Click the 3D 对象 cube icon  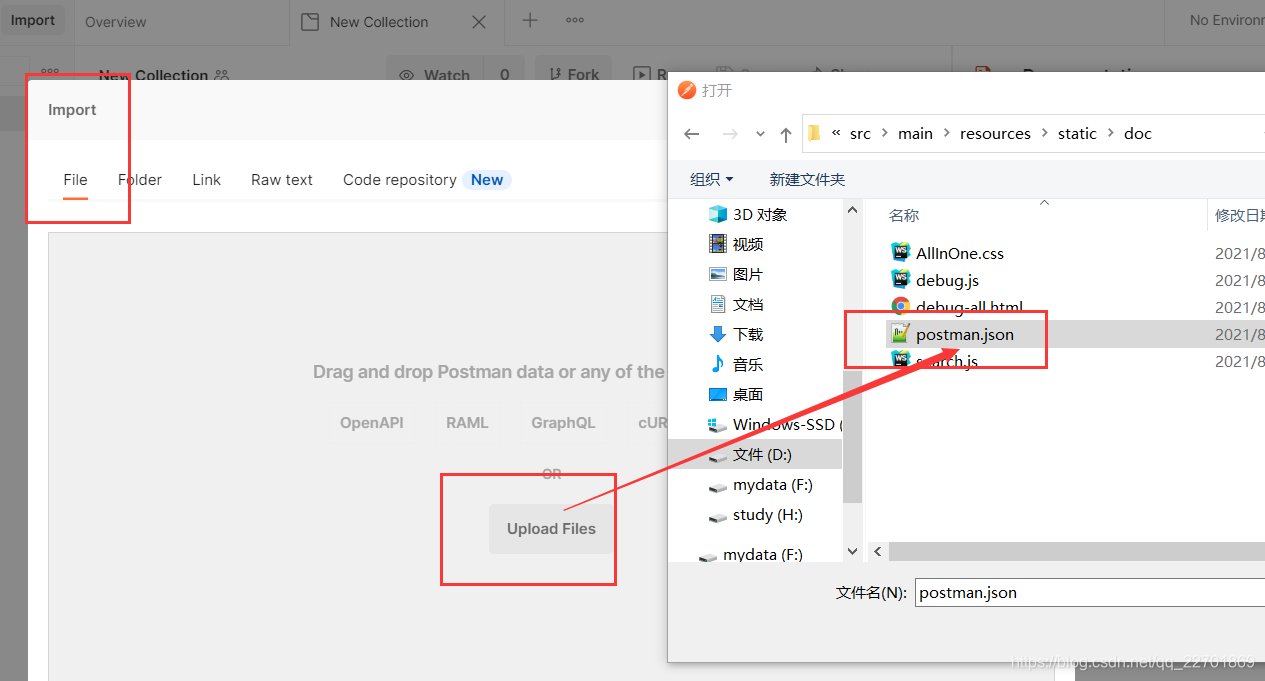pyautogui.click(x=718, y=214)
